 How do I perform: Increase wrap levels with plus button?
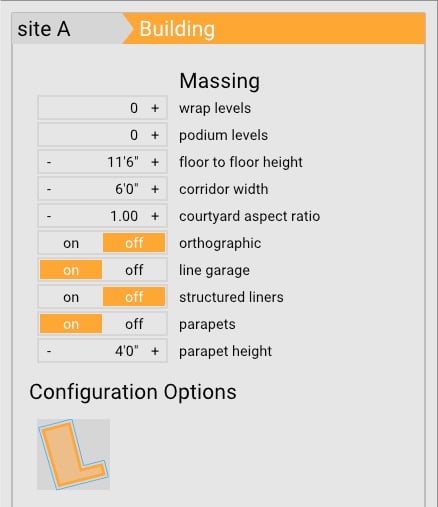tap(155, 108)
